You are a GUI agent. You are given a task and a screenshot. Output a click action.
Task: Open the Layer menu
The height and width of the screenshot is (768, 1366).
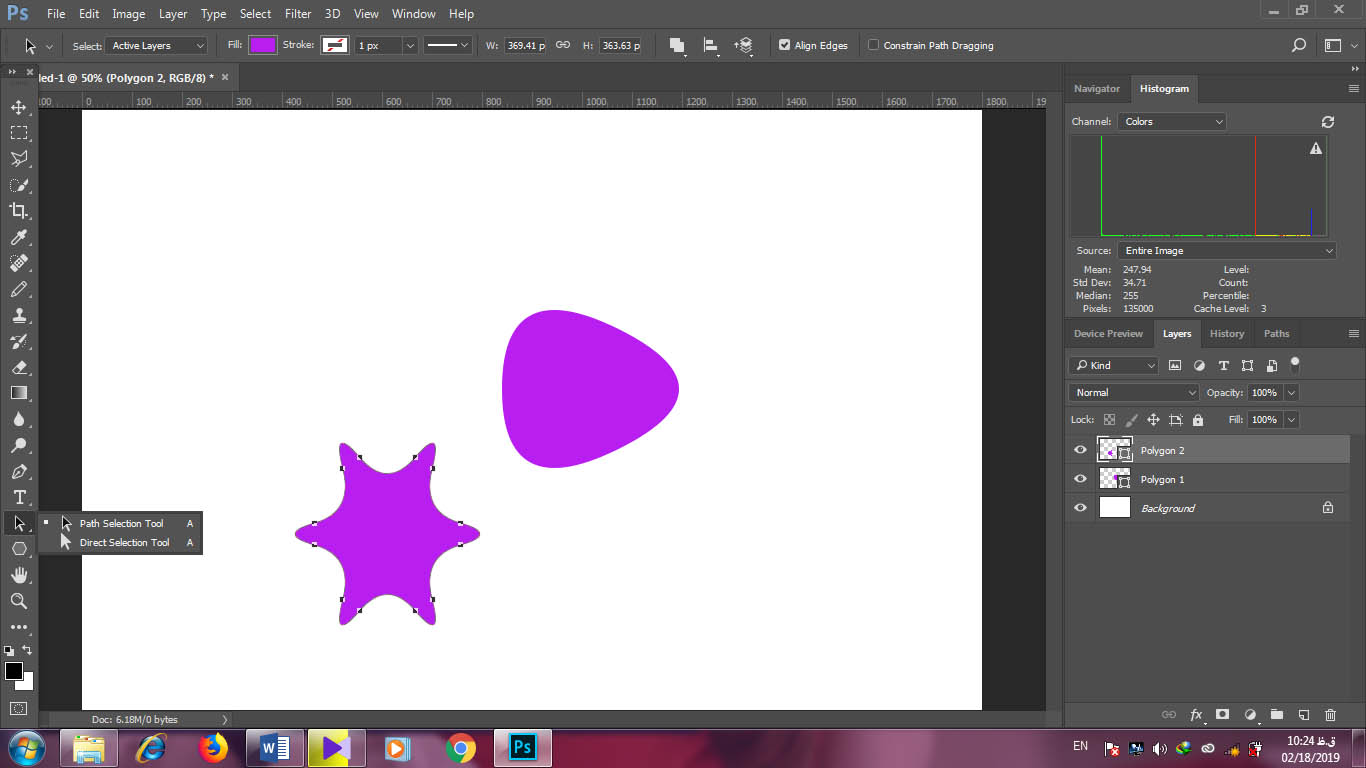[x=173, y=14]
